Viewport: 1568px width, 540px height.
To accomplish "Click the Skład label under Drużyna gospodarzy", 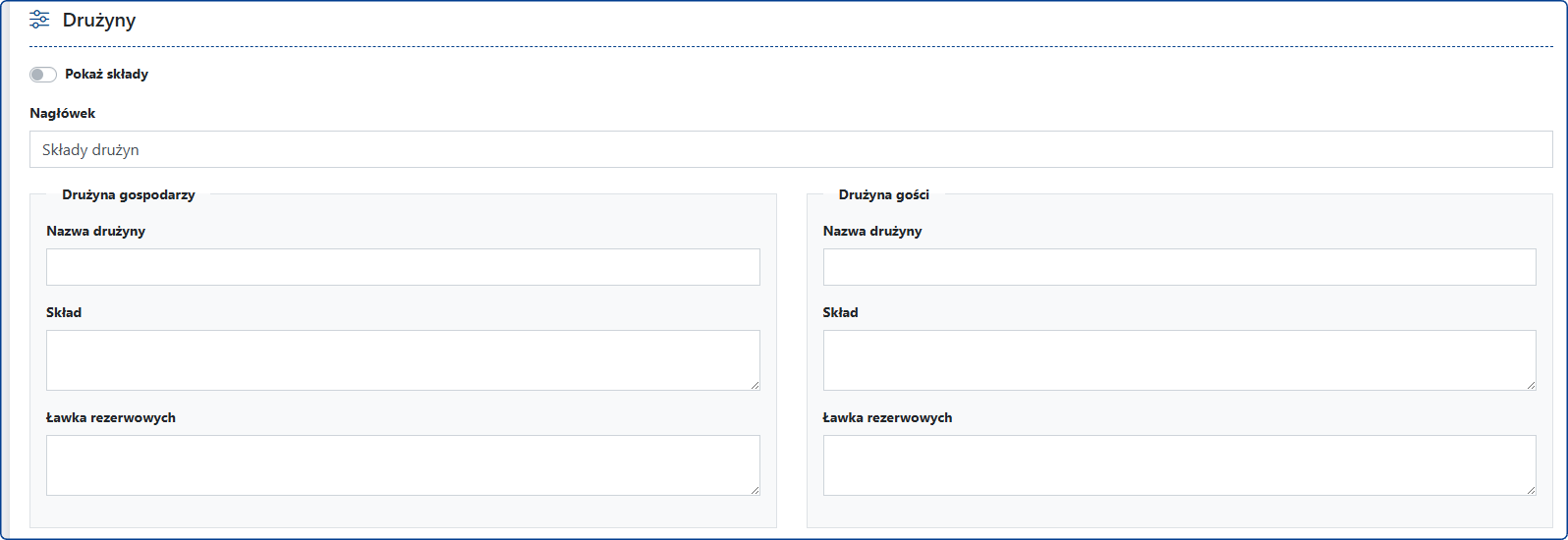I will coord(64,313).
